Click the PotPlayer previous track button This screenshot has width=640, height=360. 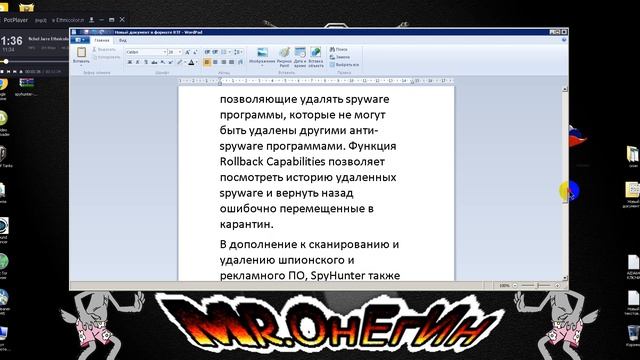9,71
